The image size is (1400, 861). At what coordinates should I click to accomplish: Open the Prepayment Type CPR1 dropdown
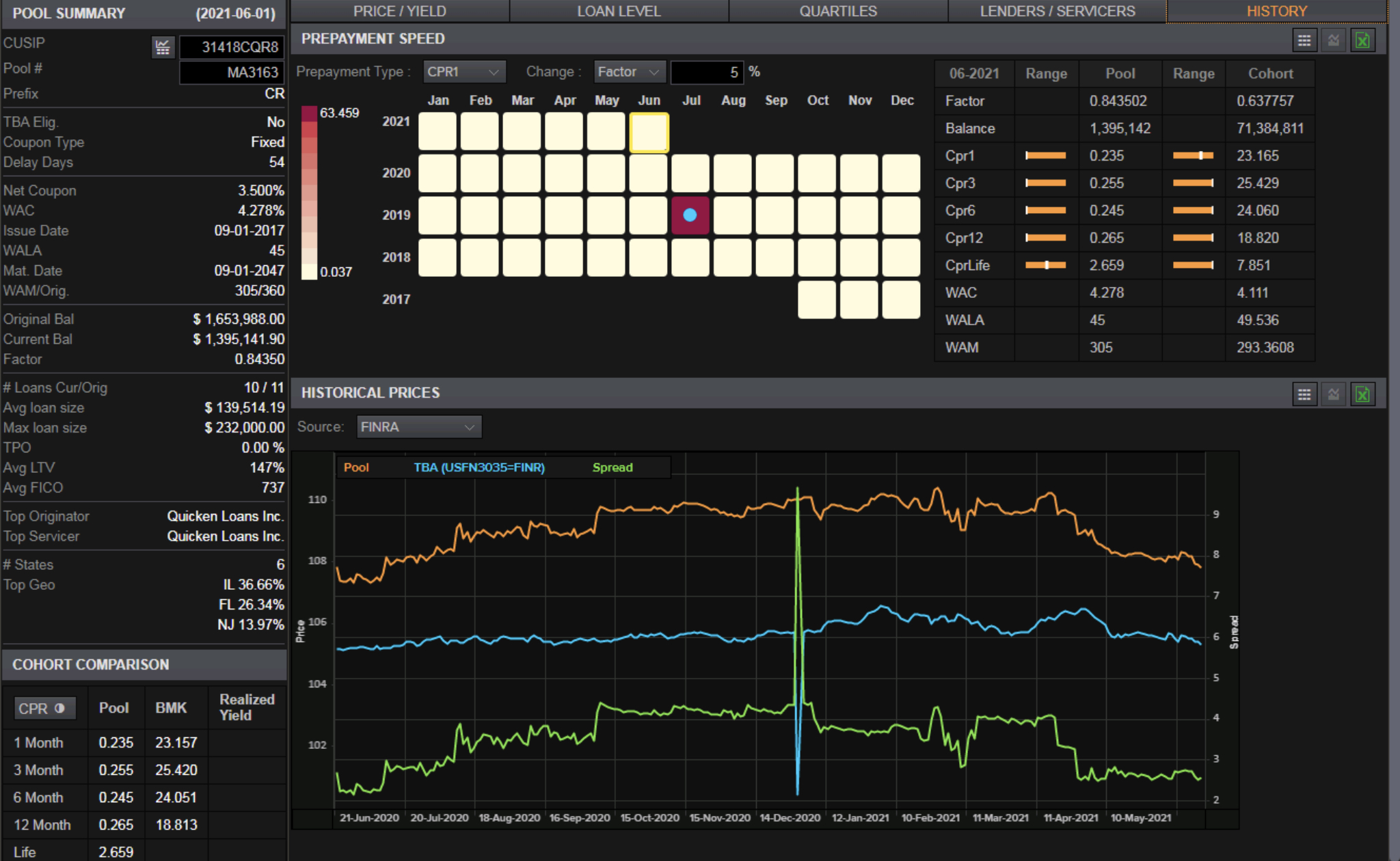coord(463,72)
